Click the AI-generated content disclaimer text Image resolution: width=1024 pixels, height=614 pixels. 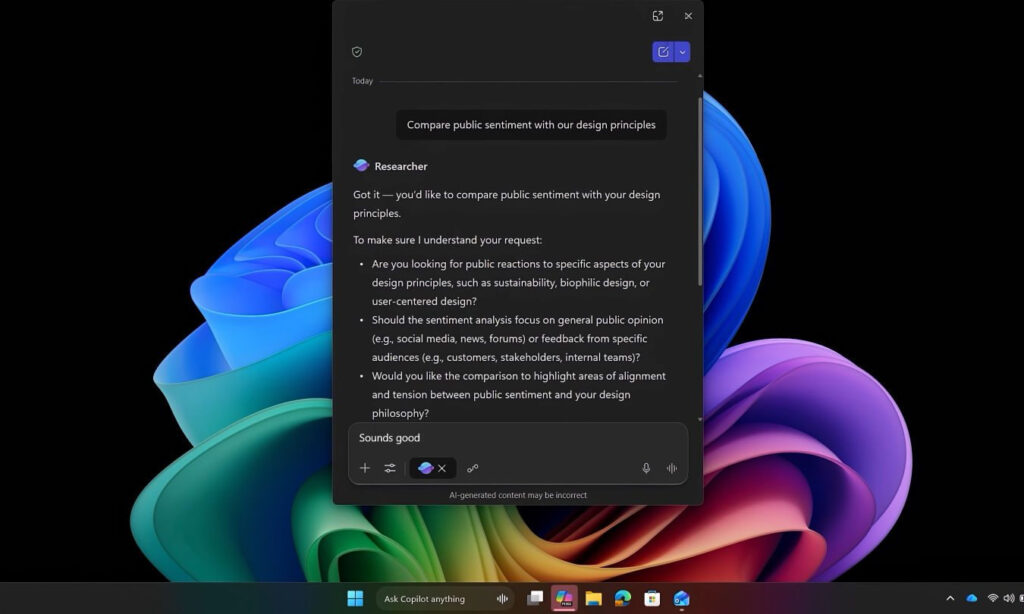click(518, 495)
